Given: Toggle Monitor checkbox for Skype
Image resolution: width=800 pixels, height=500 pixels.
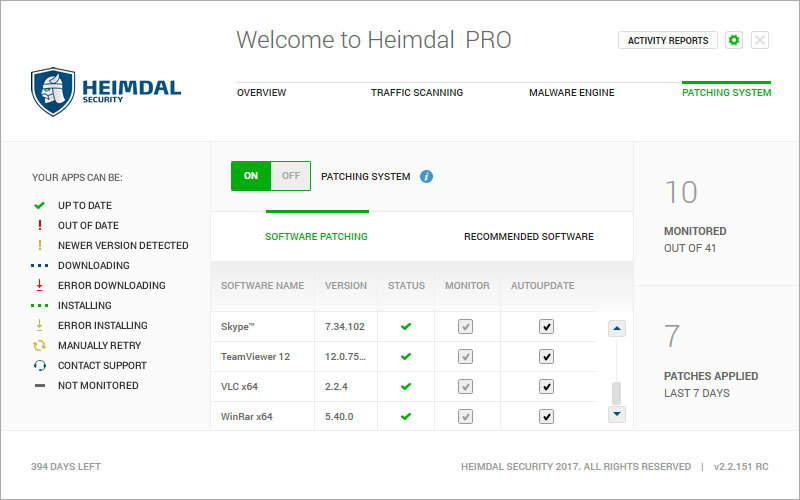Looking at the screenshot, I should [x=465, y=327].
